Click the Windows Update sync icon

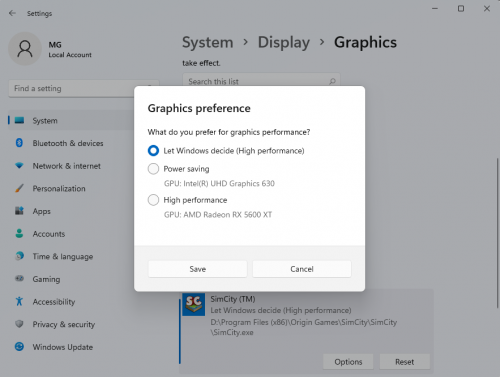click(19, 347)
